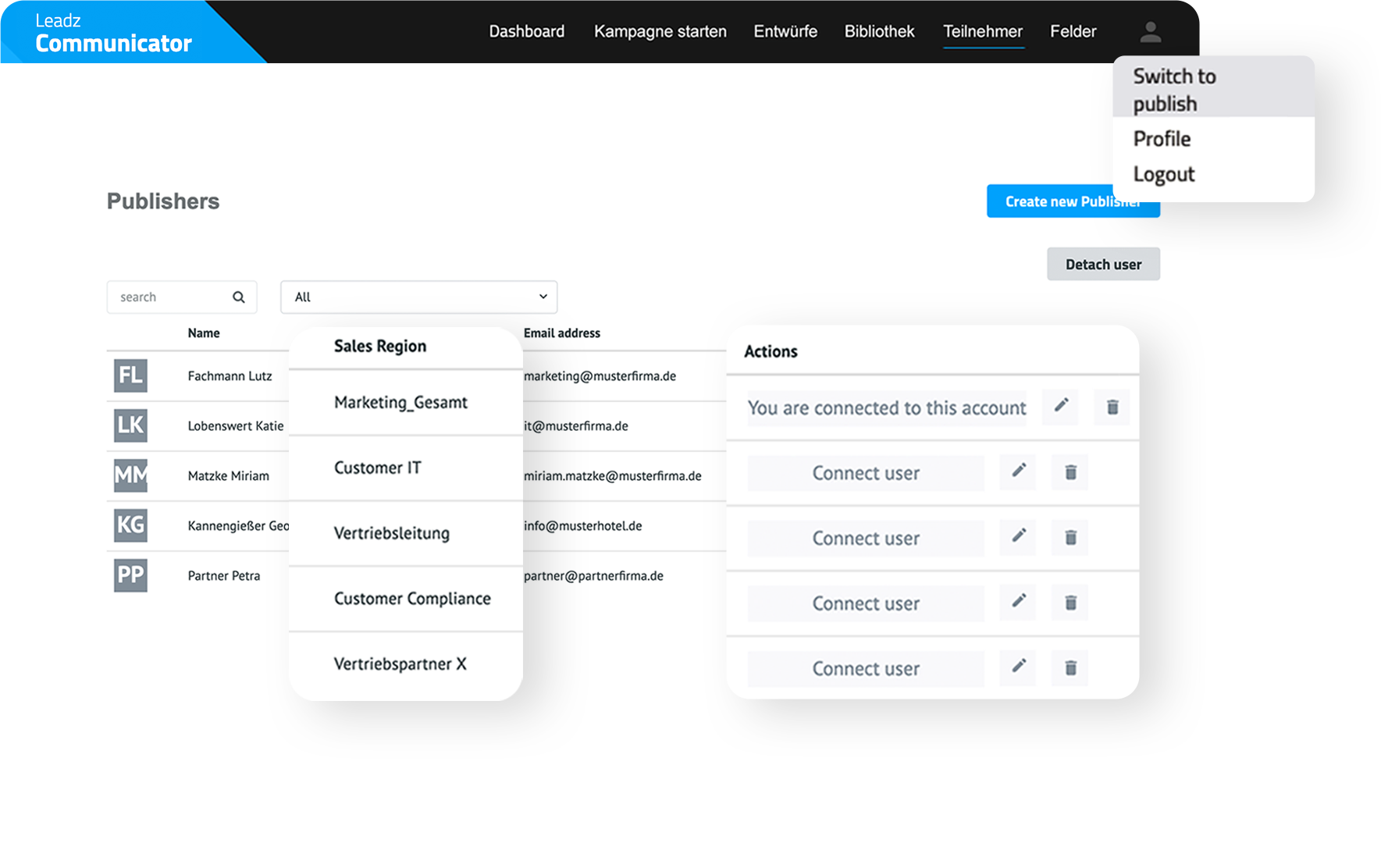Image resolution: width=1381 pixels, height=868 pixels.
Task: Go to Kampagne starten
Action: (660, 32)
